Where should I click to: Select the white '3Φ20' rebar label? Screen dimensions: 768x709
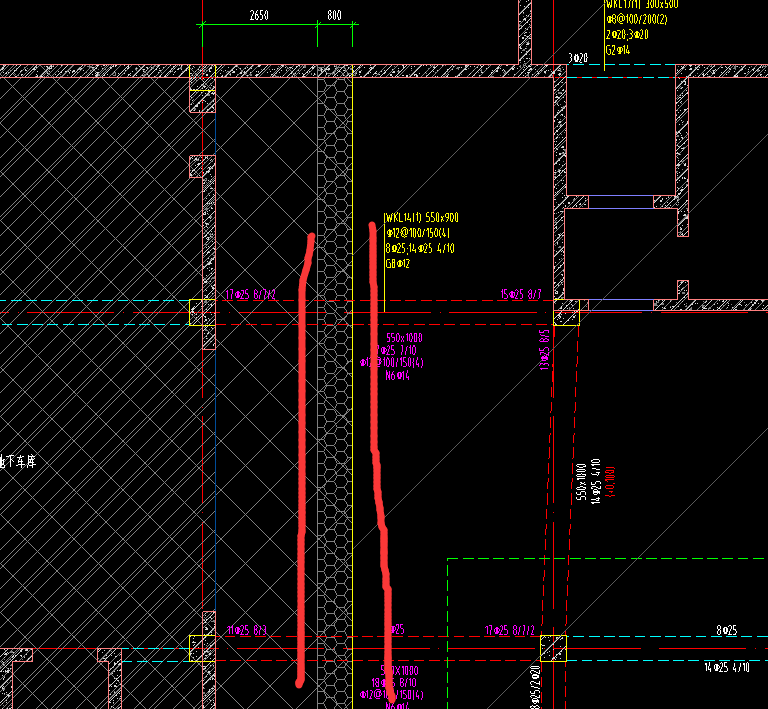[578, 58]
